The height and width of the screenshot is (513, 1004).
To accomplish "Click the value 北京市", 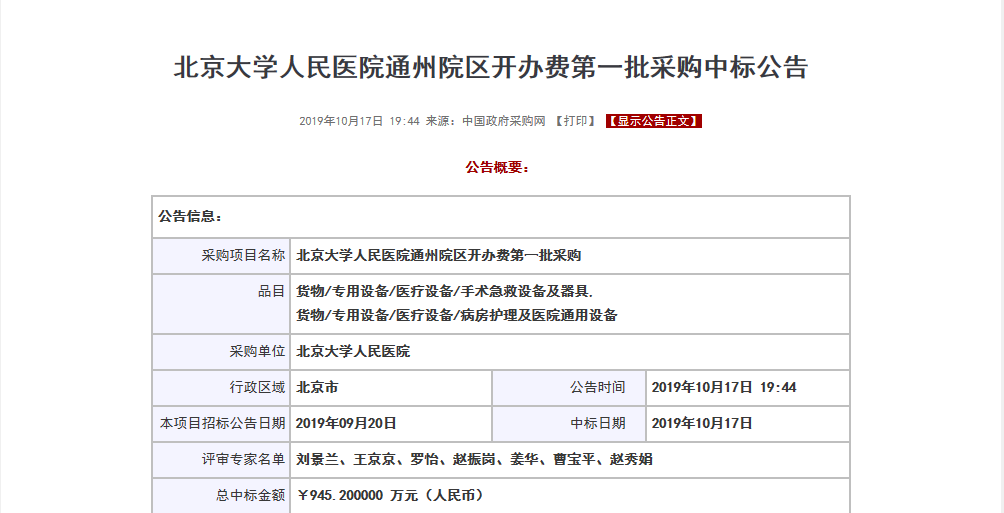I will point(318,387).
